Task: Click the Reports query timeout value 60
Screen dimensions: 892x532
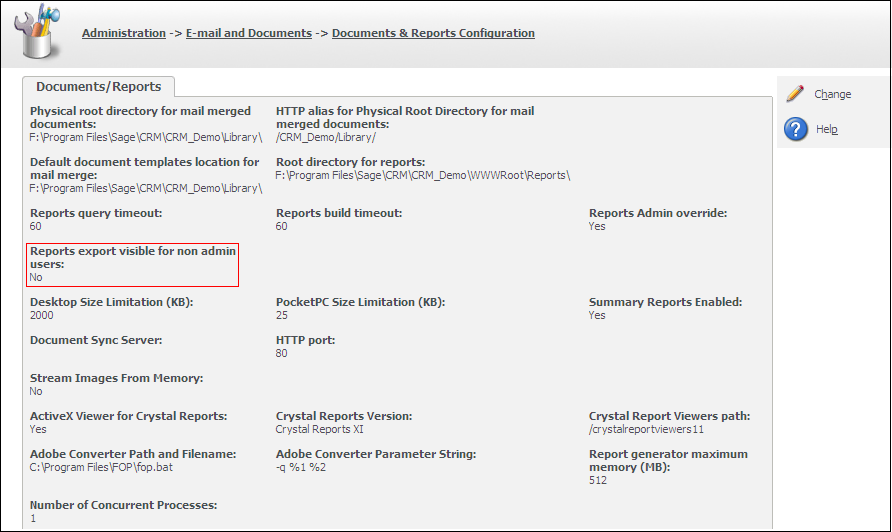Action: point(36,226)
